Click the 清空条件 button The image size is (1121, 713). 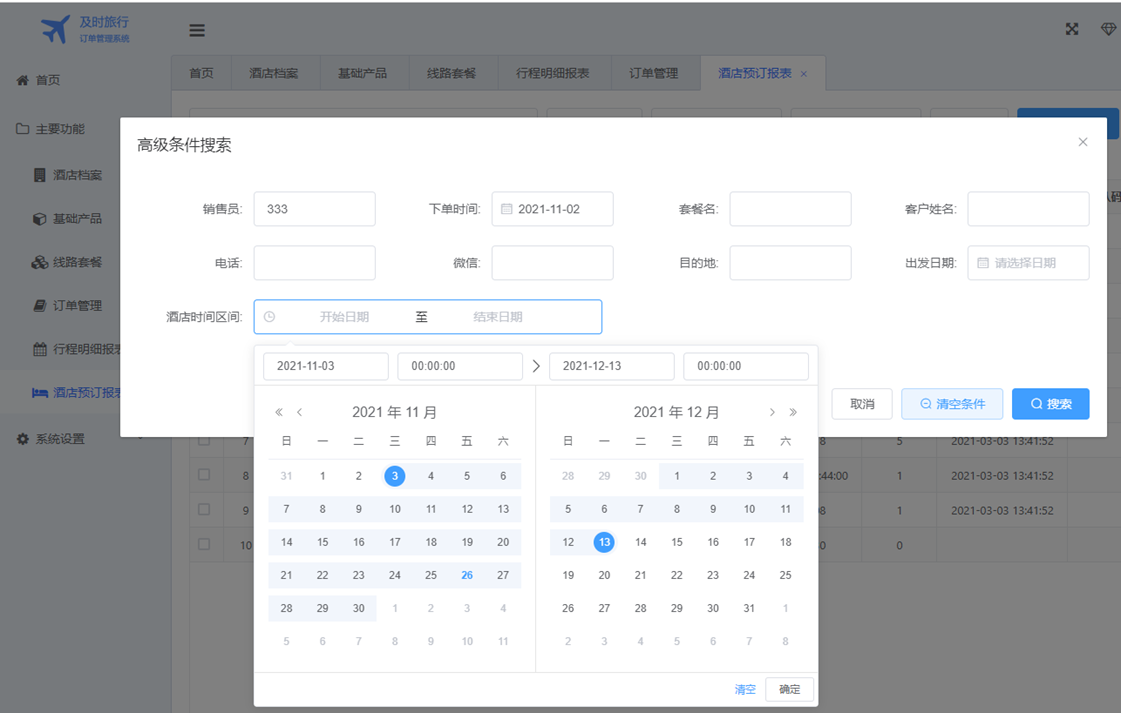952,404
